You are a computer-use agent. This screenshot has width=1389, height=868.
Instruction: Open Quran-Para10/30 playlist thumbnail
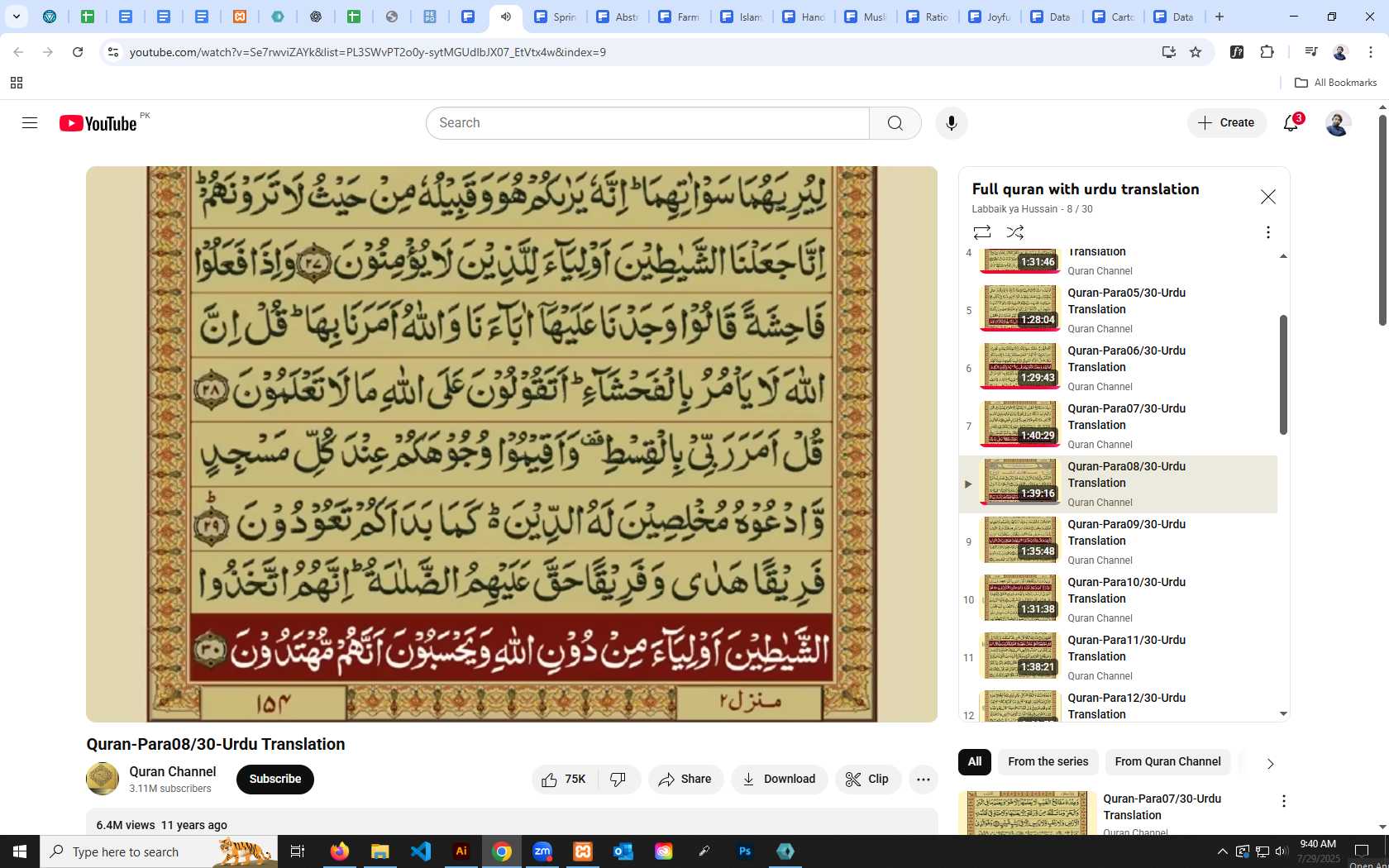(1019, 598)
